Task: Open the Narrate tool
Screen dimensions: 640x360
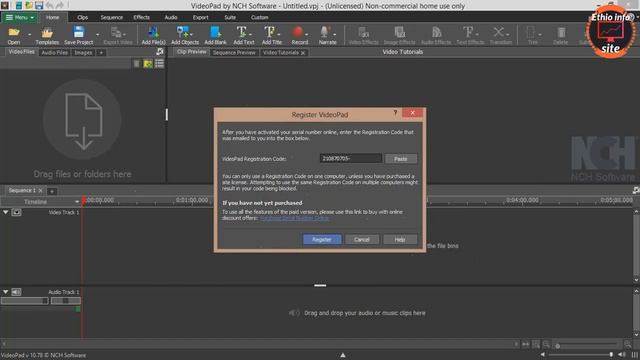Action: [326, 35]
